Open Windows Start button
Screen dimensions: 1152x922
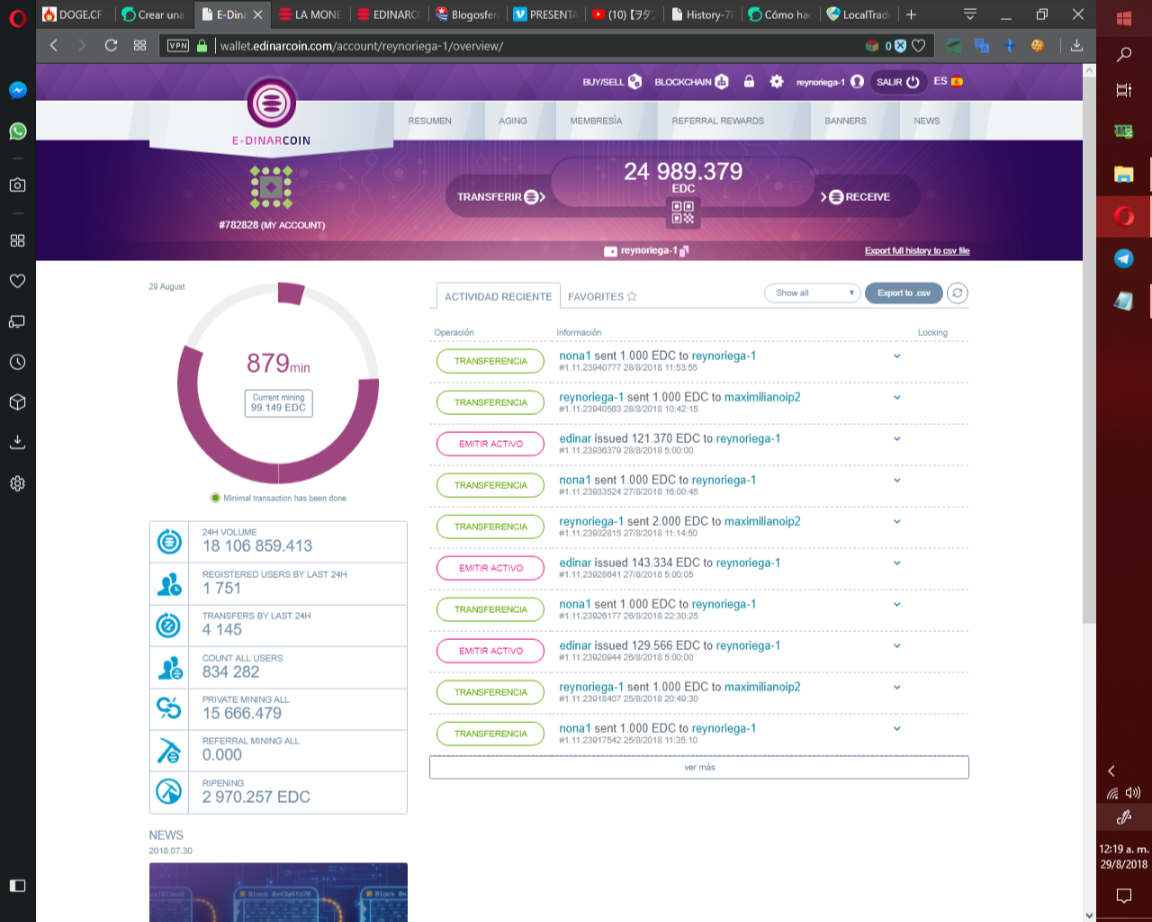pyautogui.click(x=1123, y=18)
